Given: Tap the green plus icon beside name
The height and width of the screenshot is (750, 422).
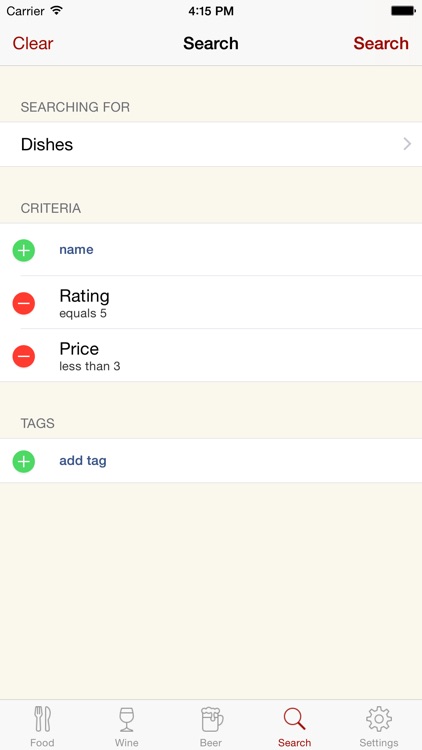Looking at the screenshot, I should click(x=23, y=250).
